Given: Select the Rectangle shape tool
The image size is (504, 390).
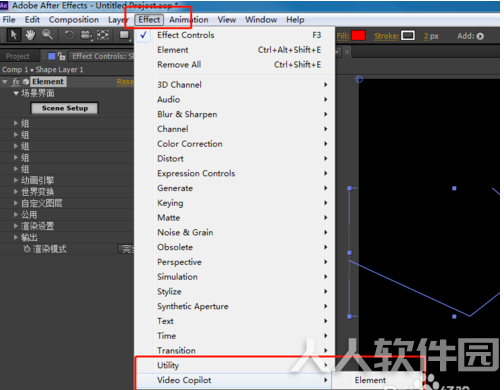Looking at the screenshot, I should click(x=124, y=35).
